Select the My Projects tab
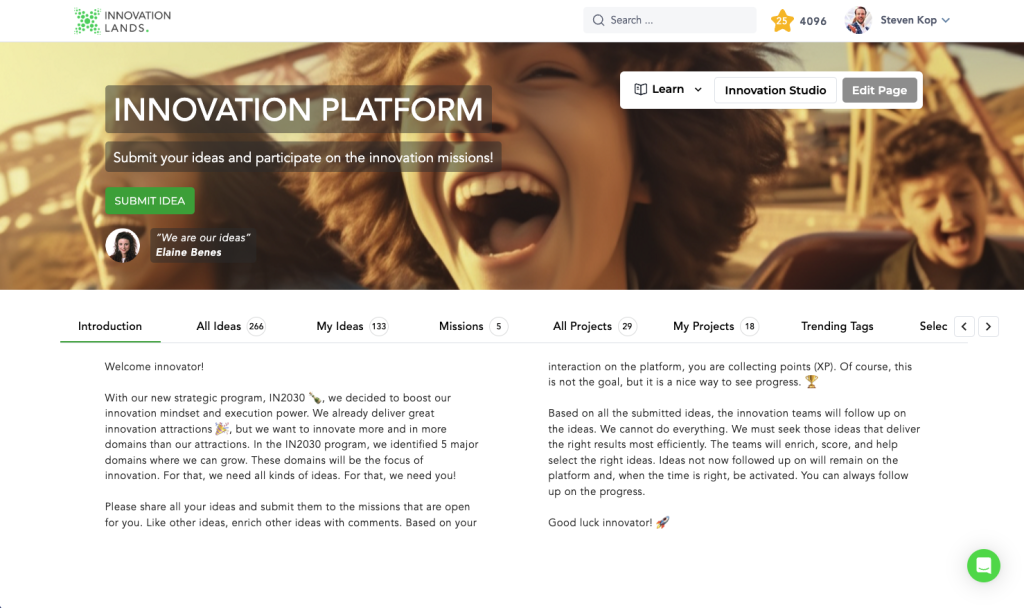This screenshot has width=1024, height=608. (705, 326)
